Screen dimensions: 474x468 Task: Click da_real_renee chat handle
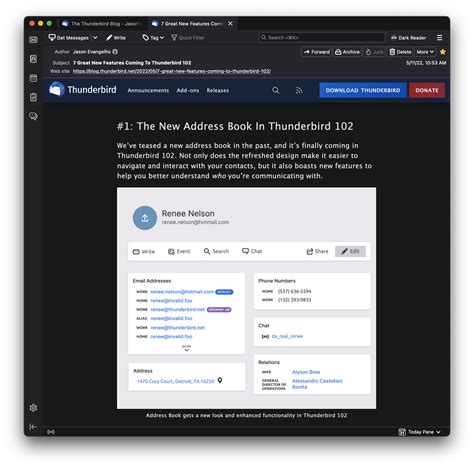(x=287, y=336)
